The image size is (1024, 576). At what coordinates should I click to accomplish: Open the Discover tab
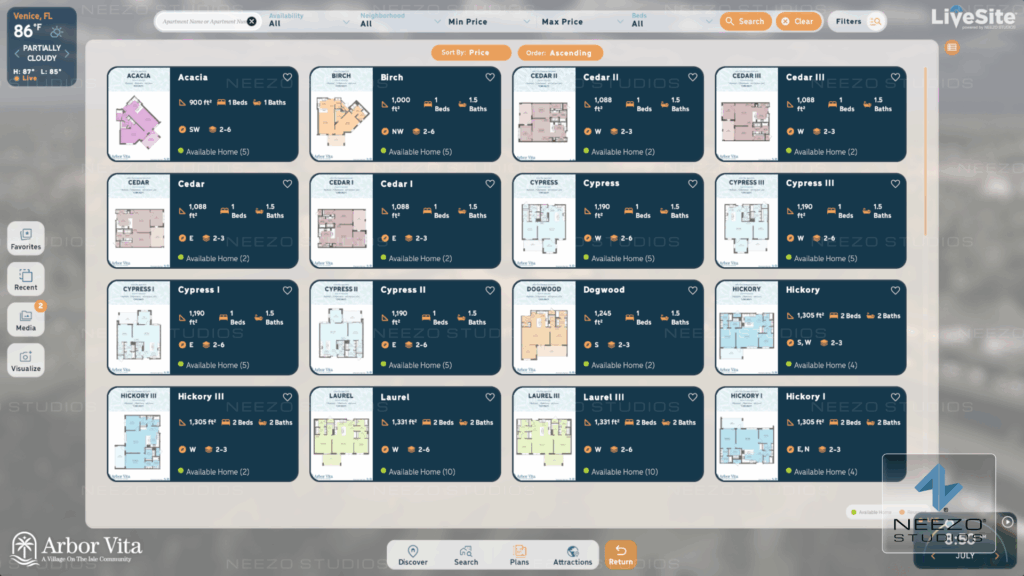413,555
